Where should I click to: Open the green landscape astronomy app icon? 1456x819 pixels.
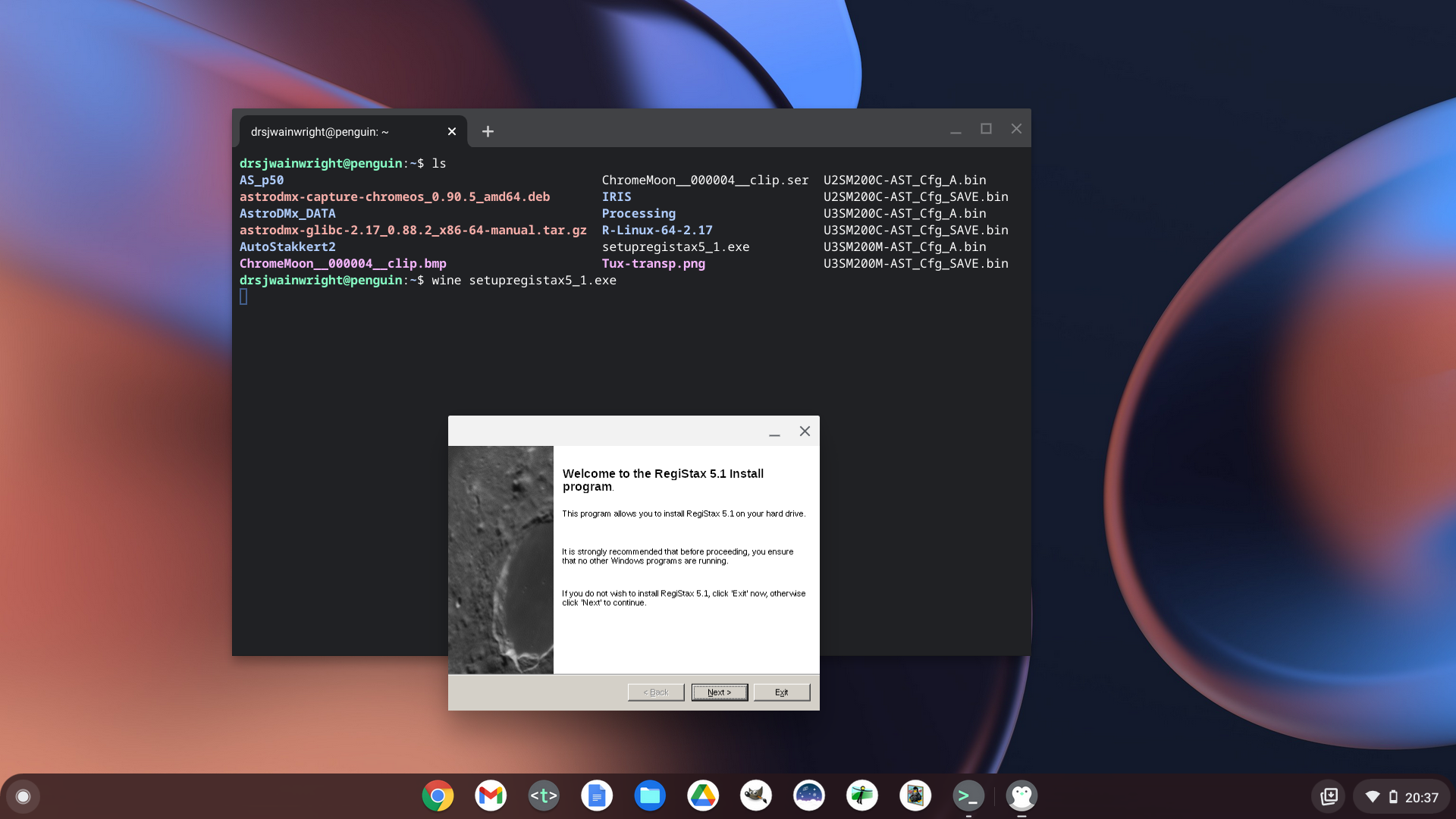click(x=862, y=795)
